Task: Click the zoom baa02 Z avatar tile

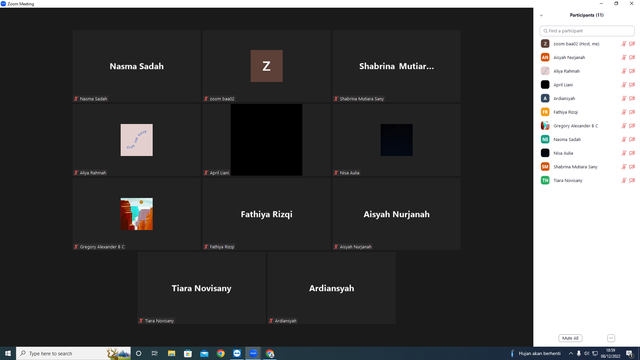Action: click(x=267, y=66)
